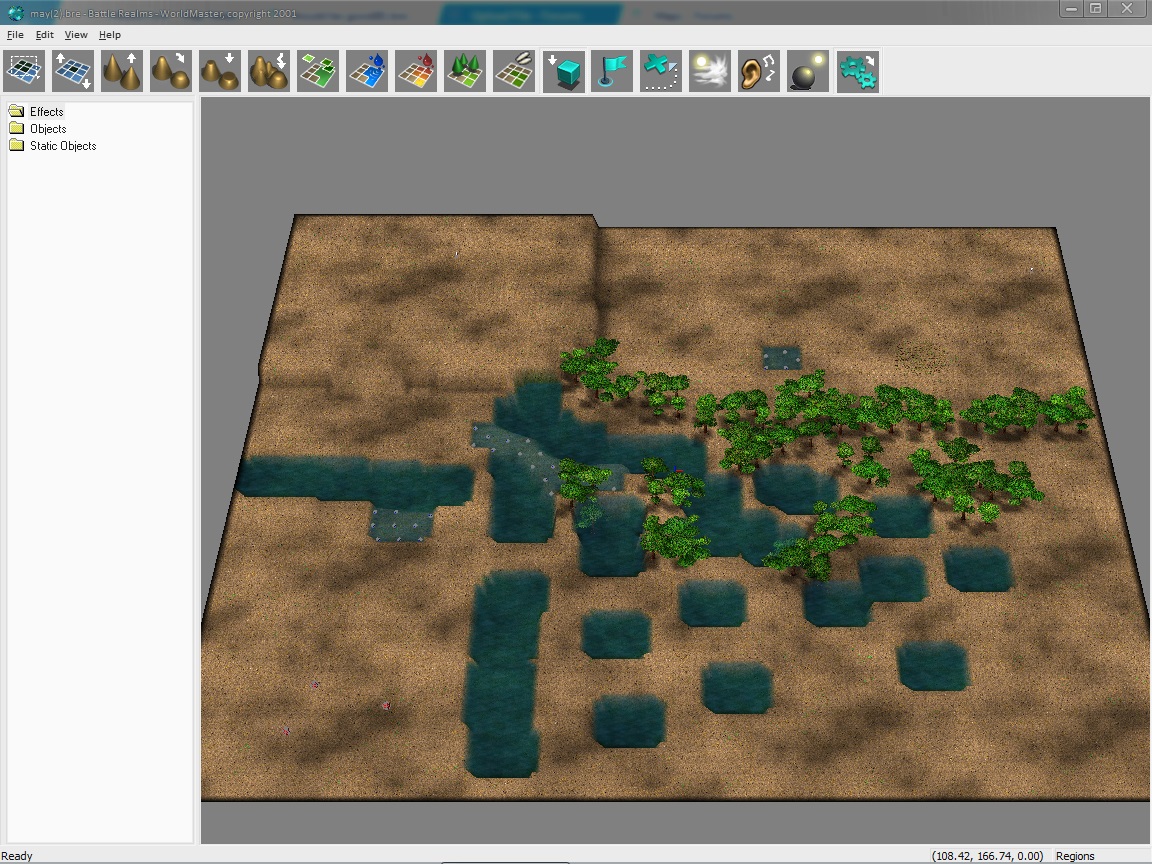1152x864 pixels.
Task: Open the ear sound effects tool
Action: (x=759, y=71)
